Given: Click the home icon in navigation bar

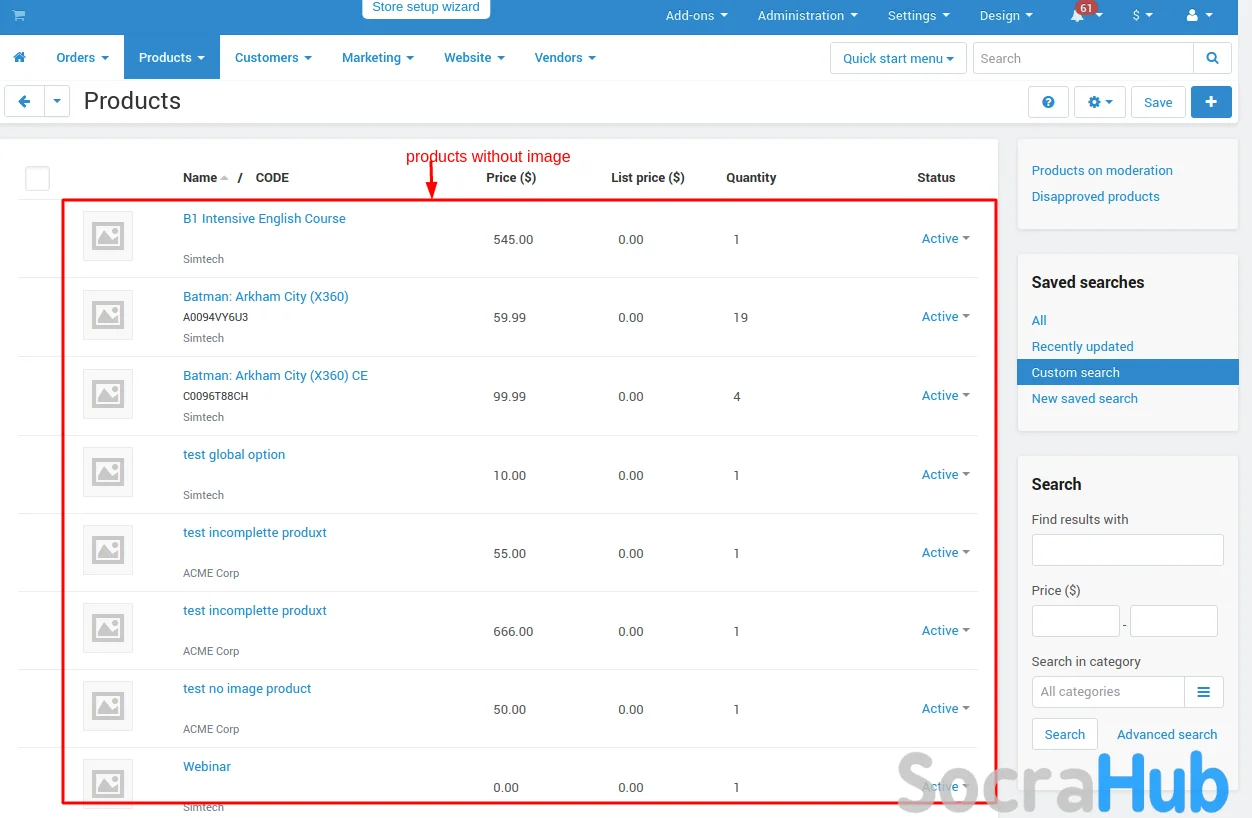Looking at the screenshot, I should point(19,58).
